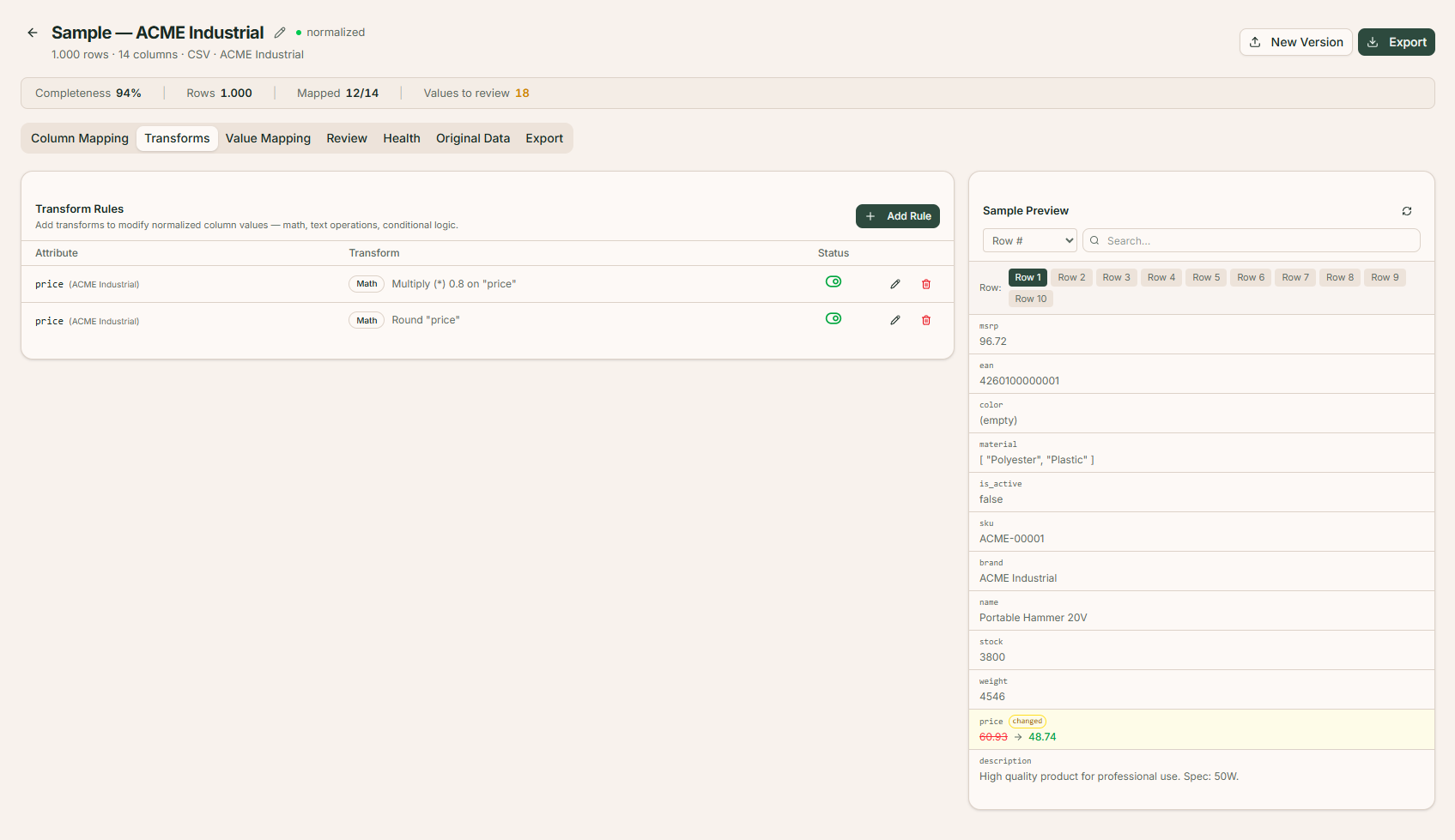This screenshot has width=1455, height=840.
Task: Click the dark Export button at top right
Action: (x=1396, y=42)
